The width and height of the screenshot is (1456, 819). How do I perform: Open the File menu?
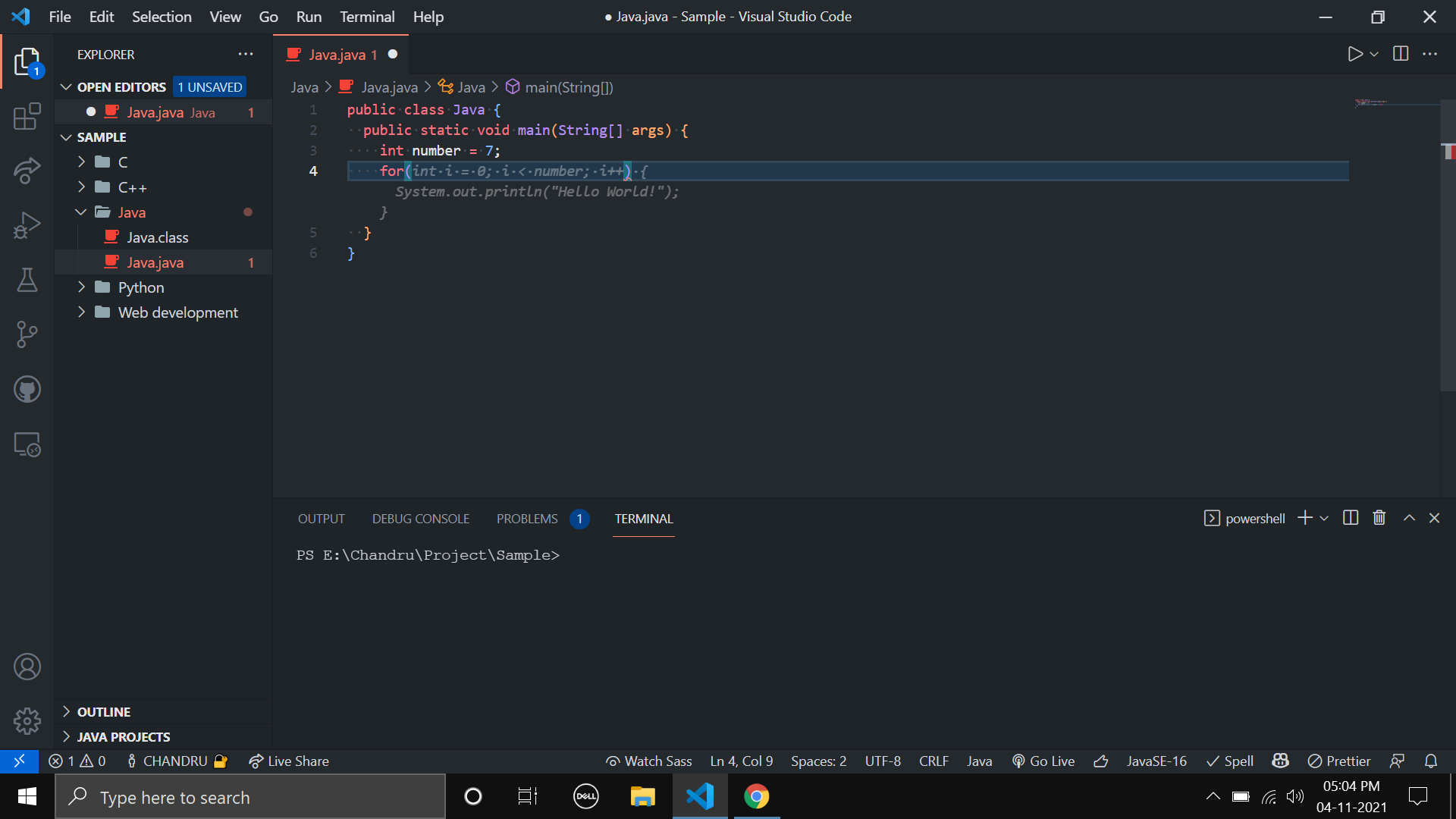(x=60, y=17)
